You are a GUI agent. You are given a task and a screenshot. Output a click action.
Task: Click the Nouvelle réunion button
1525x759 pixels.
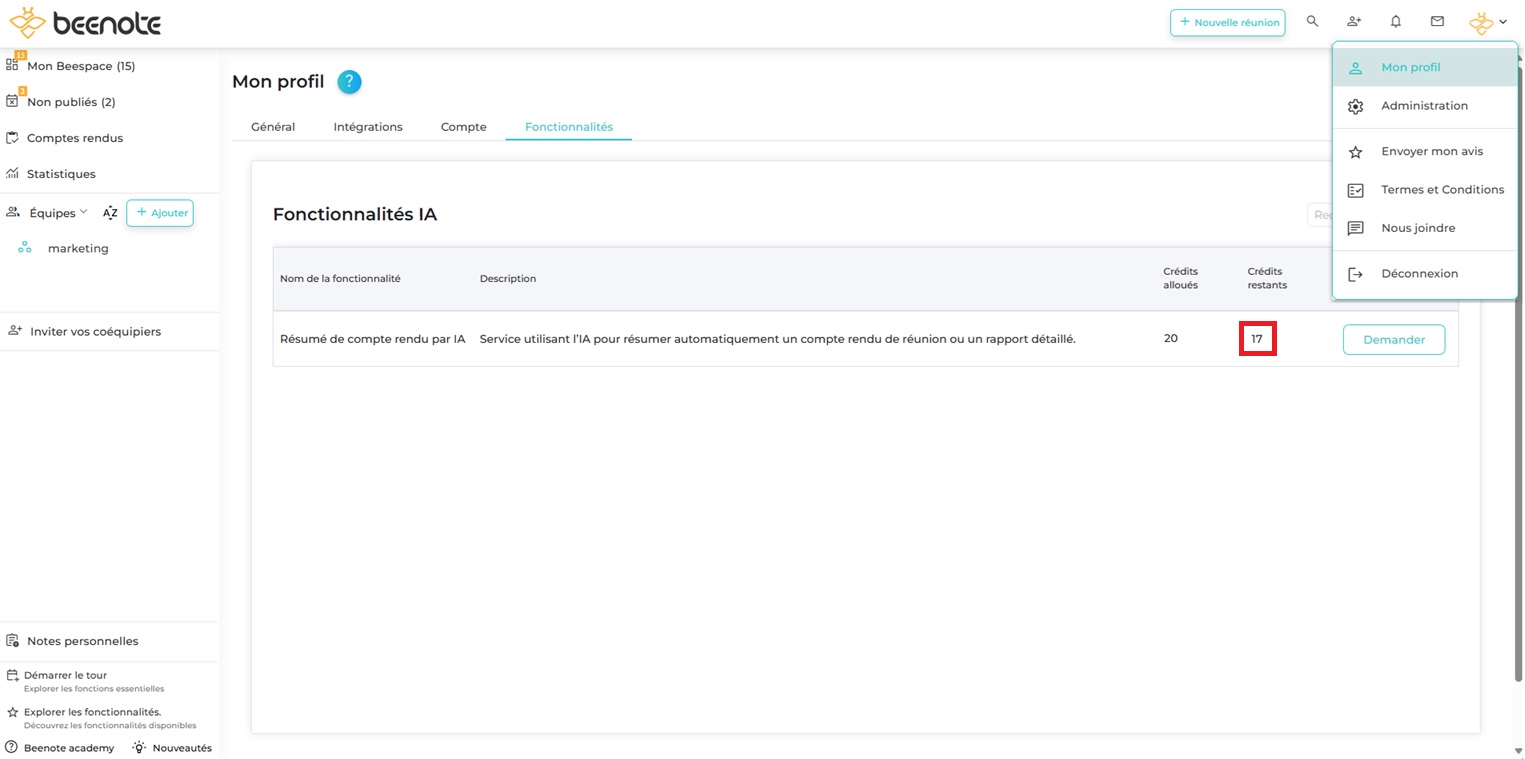(1227, 22)
